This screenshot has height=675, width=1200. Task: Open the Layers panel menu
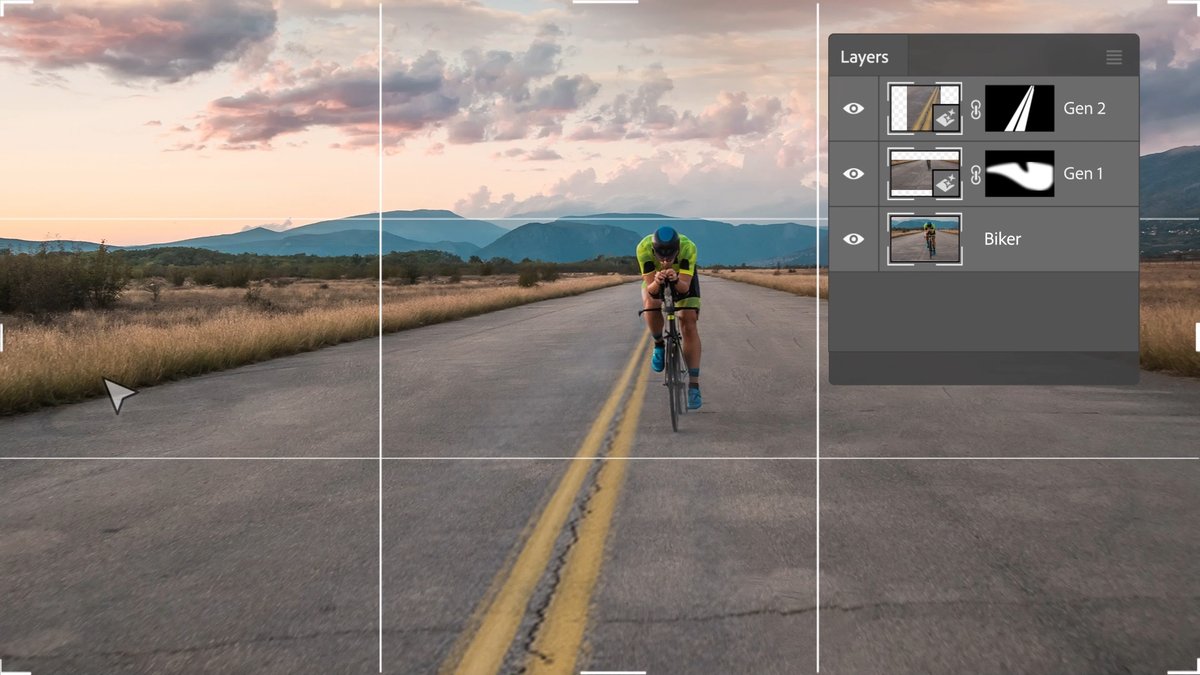[x=1114, y=57]
